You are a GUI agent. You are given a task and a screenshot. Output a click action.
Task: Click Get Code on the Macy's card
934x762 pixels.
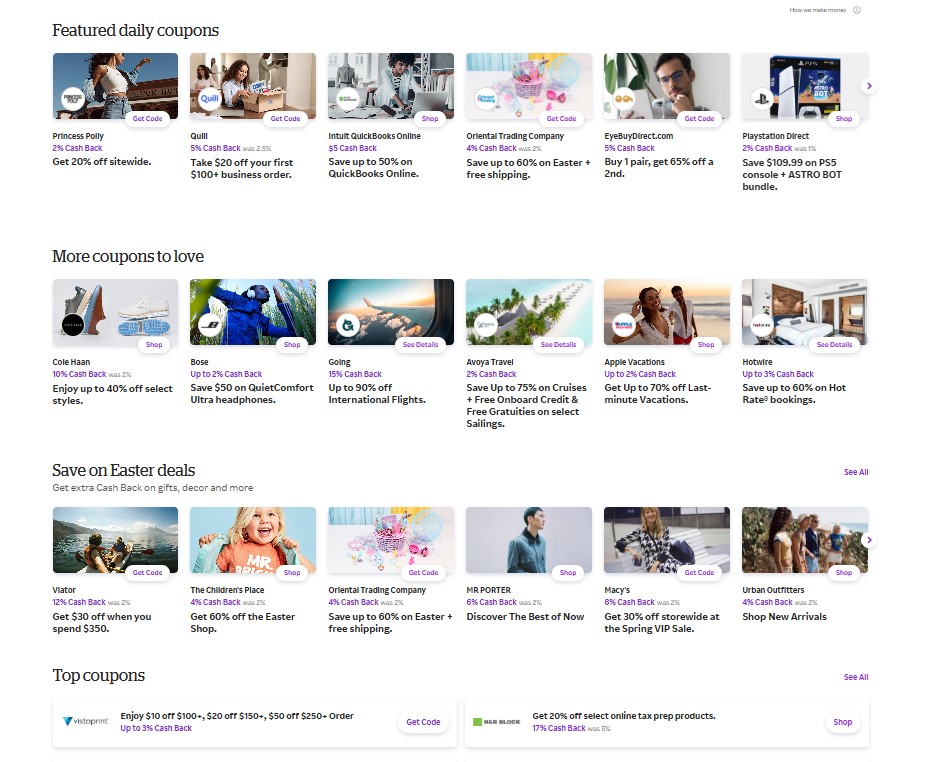(699, 573)
